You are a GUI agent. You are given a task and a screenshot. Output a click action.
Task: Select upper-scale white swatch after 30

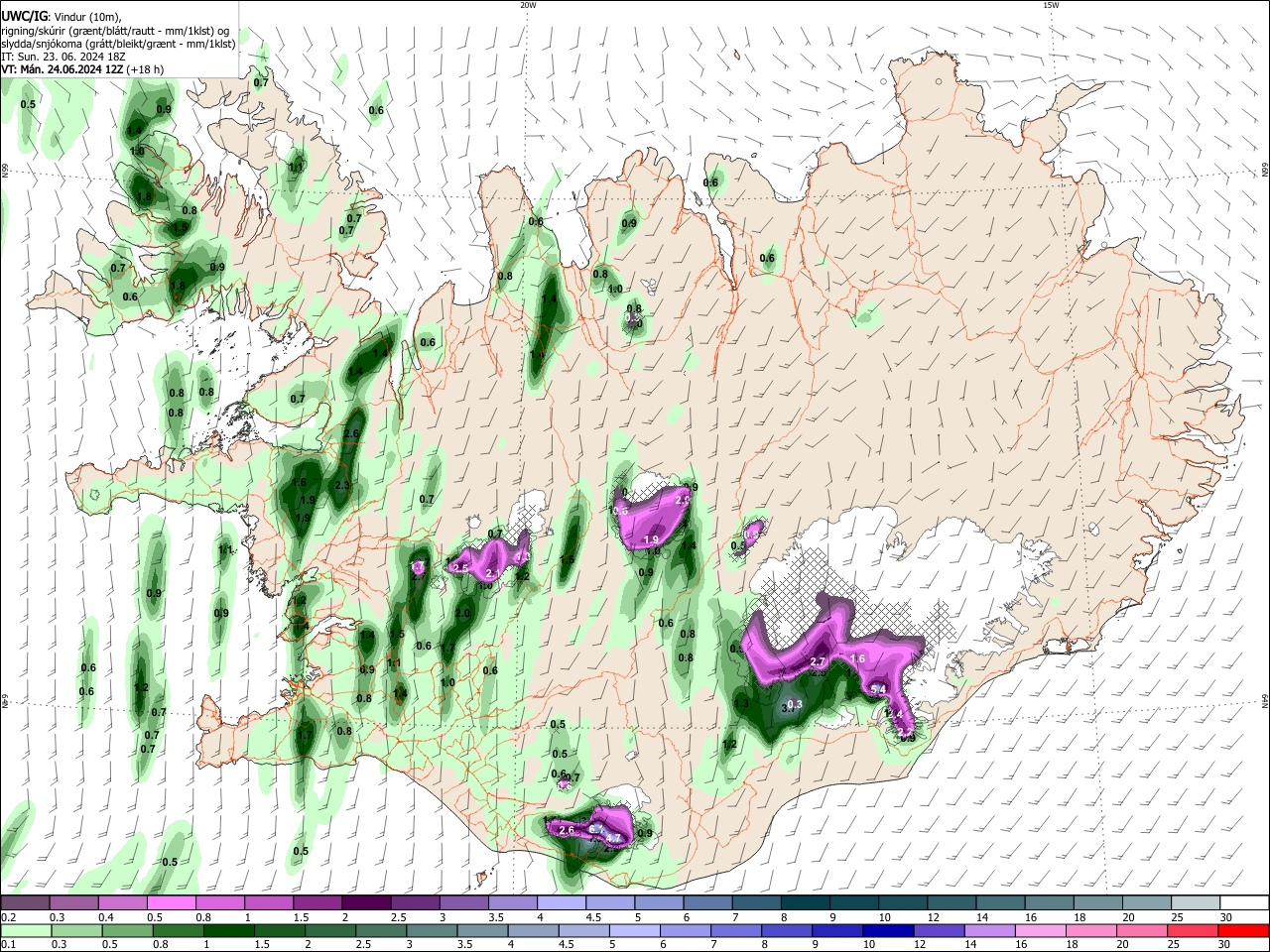coord(1245,902)
